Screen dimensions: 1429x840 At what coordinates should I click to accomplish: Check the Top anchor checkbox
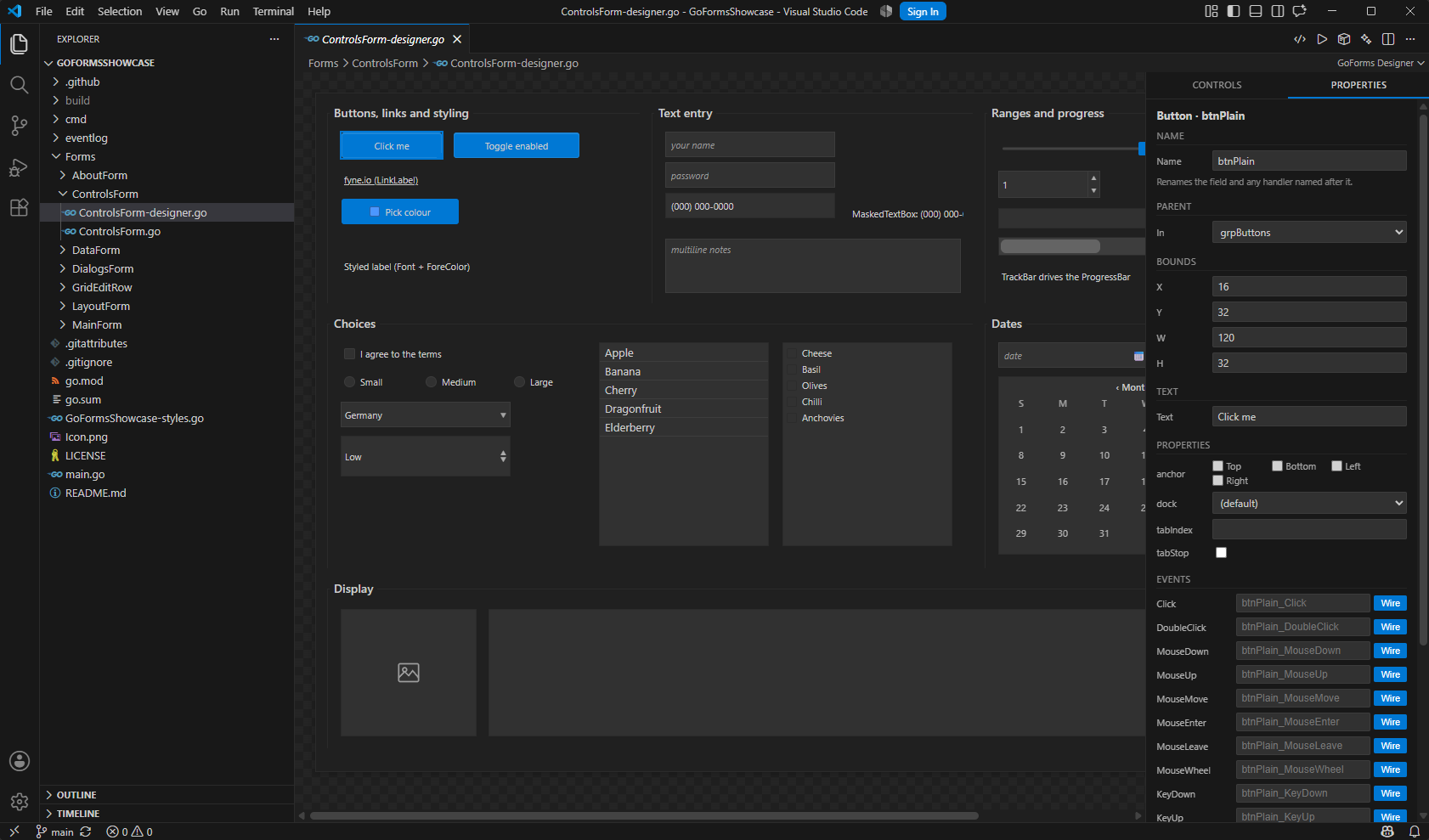[x=1217, y=466]
